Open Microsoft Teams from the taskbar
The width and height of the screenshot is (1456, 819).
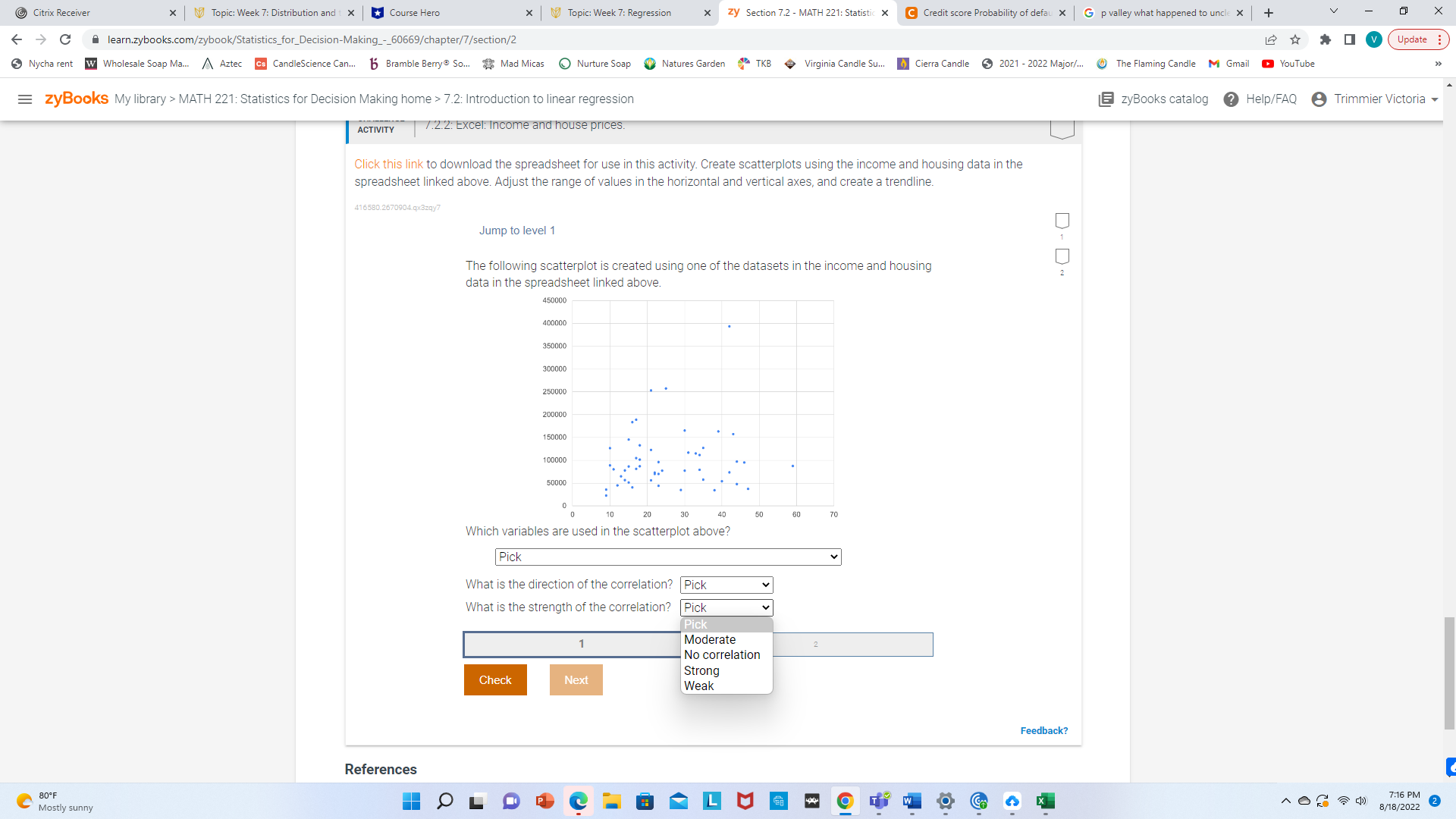coord(878,802)
